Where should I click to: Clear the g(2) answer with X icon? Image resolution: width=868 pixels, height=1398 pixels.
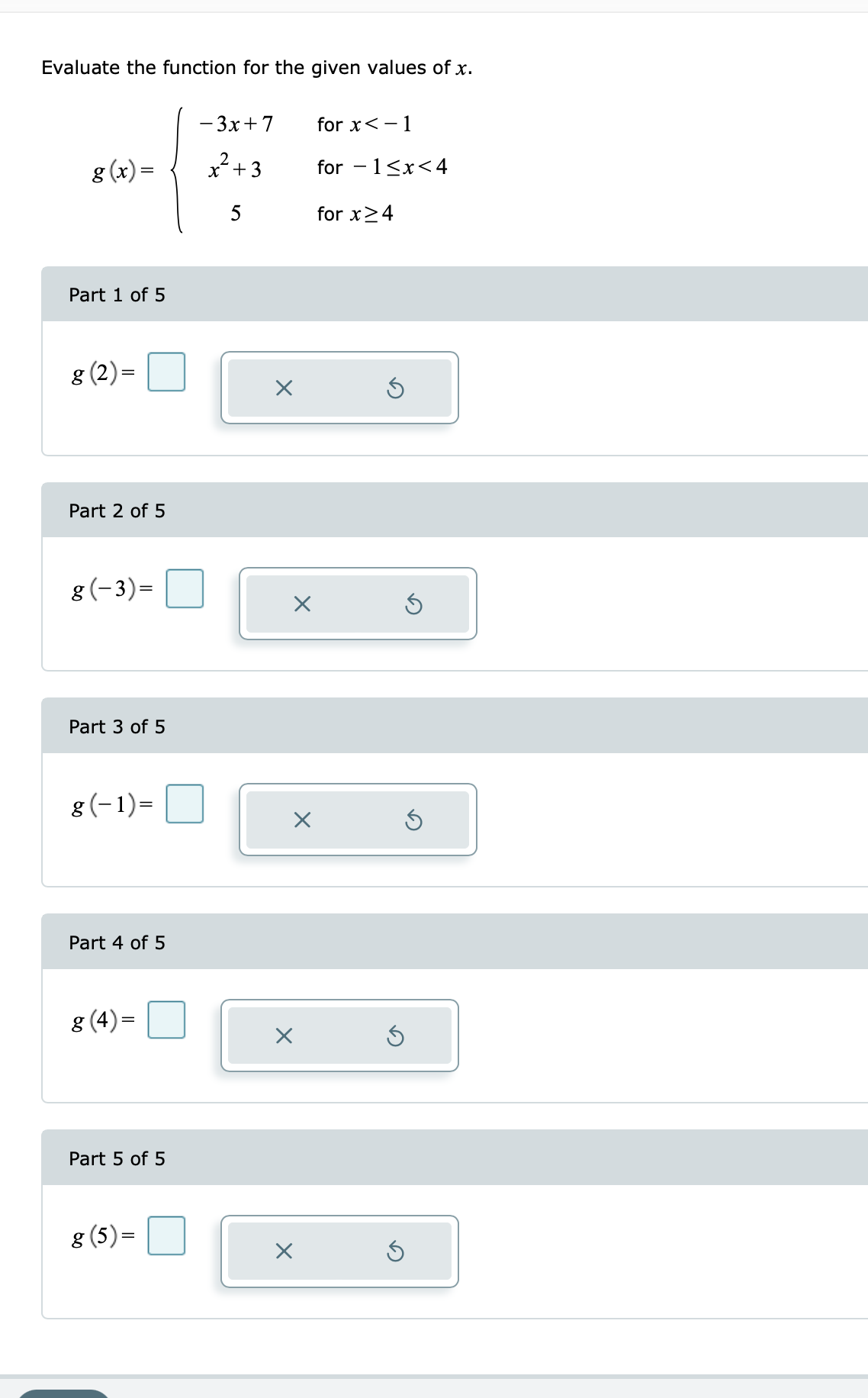tap(284, 388)
